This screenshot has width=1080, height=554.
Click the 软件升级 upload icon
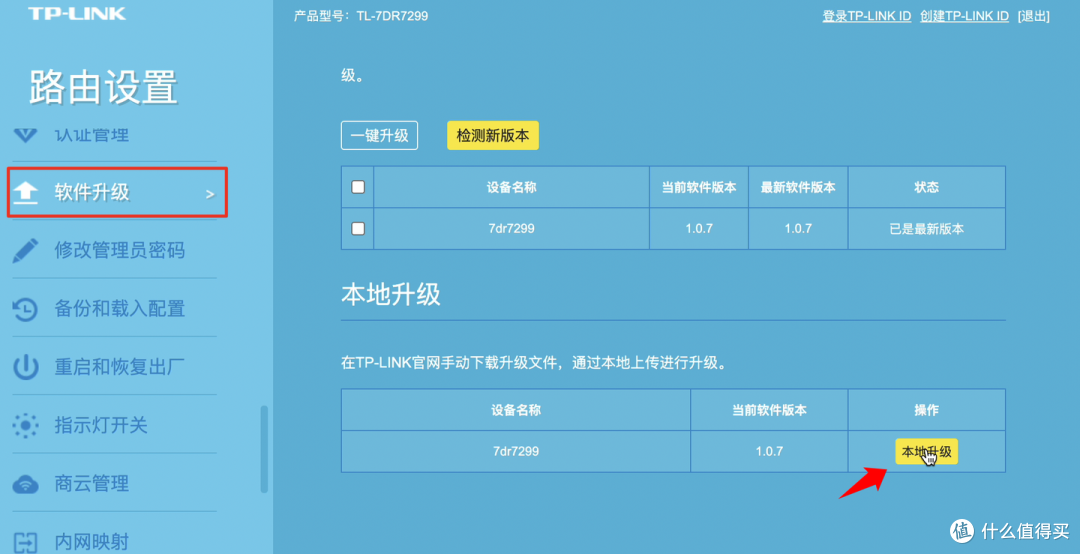25,192
